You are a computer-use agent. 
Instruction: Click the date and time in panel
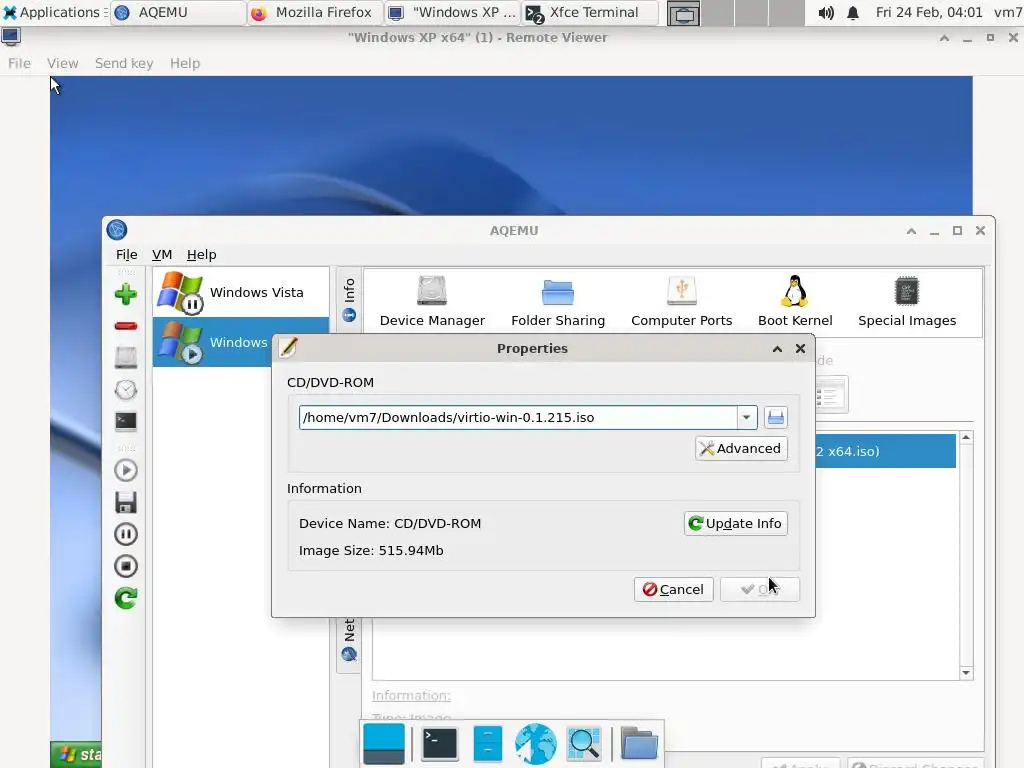click(929, 12)
